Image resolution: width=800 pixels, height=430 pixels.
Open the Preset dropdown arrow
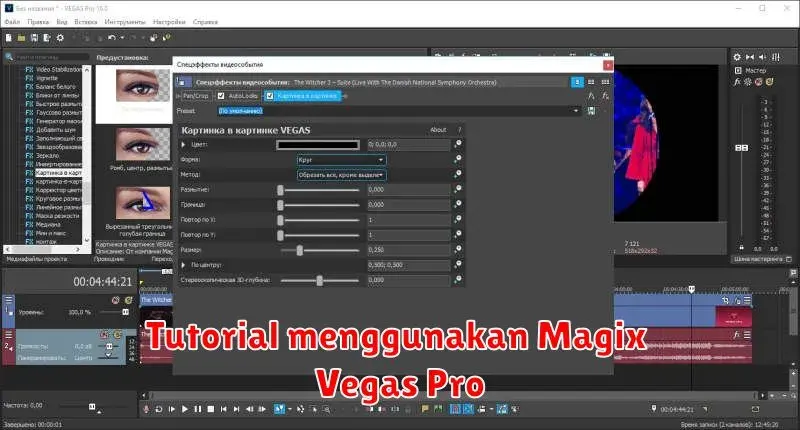576,111
